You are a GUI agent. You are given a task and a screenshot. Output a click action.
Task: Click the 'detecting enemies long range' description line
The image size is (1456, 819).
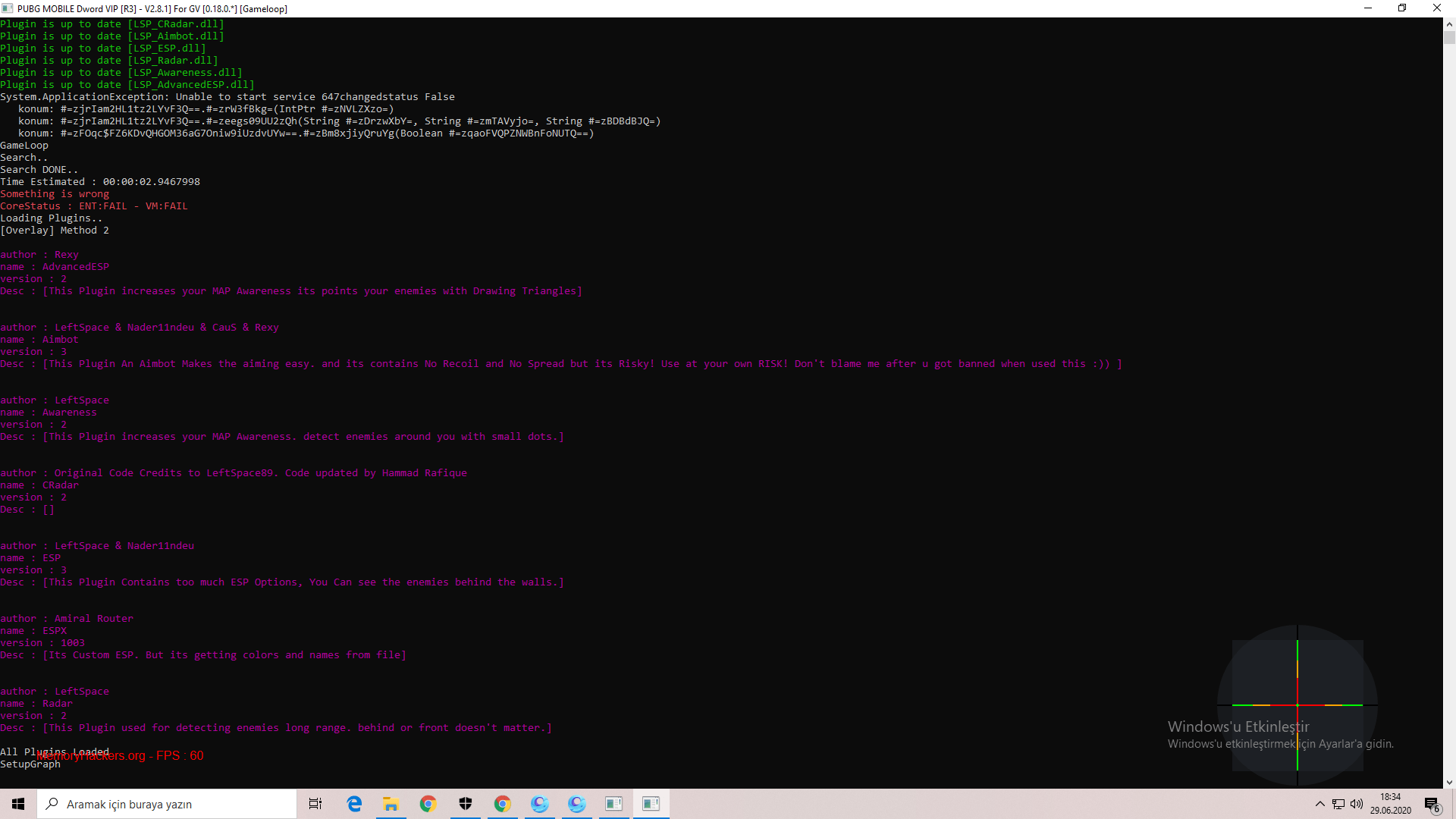coord(276,728)
